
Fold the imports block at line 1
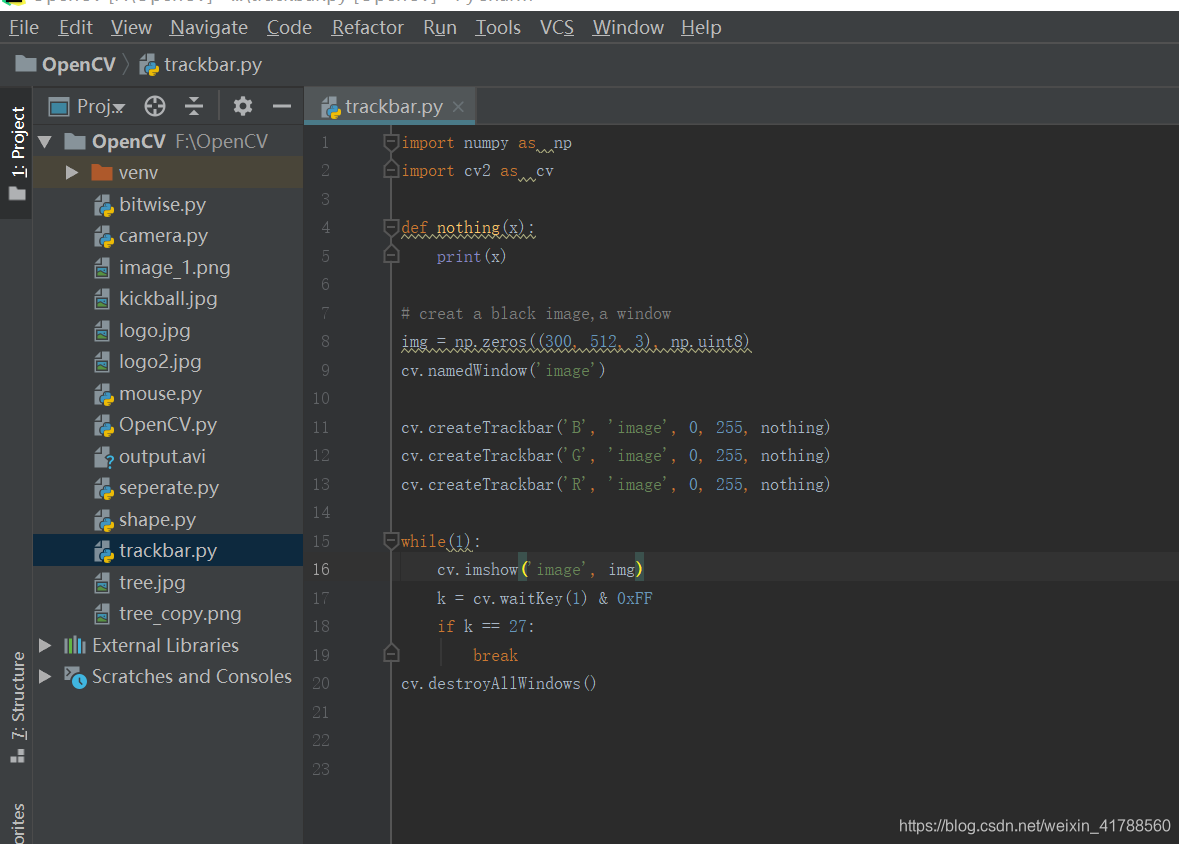pos(391,142)
